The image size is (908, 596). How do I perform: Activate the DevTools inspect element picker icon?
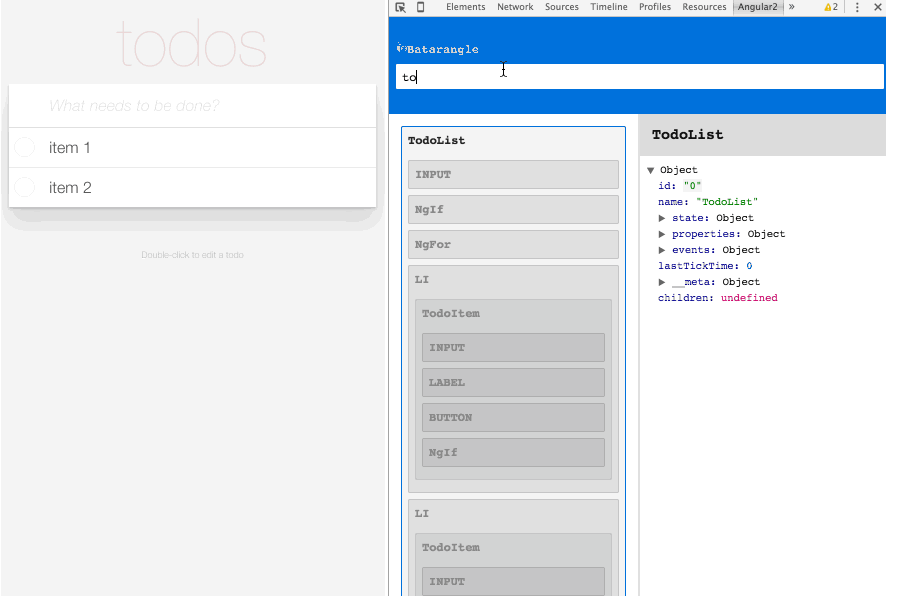click(400, 7)
